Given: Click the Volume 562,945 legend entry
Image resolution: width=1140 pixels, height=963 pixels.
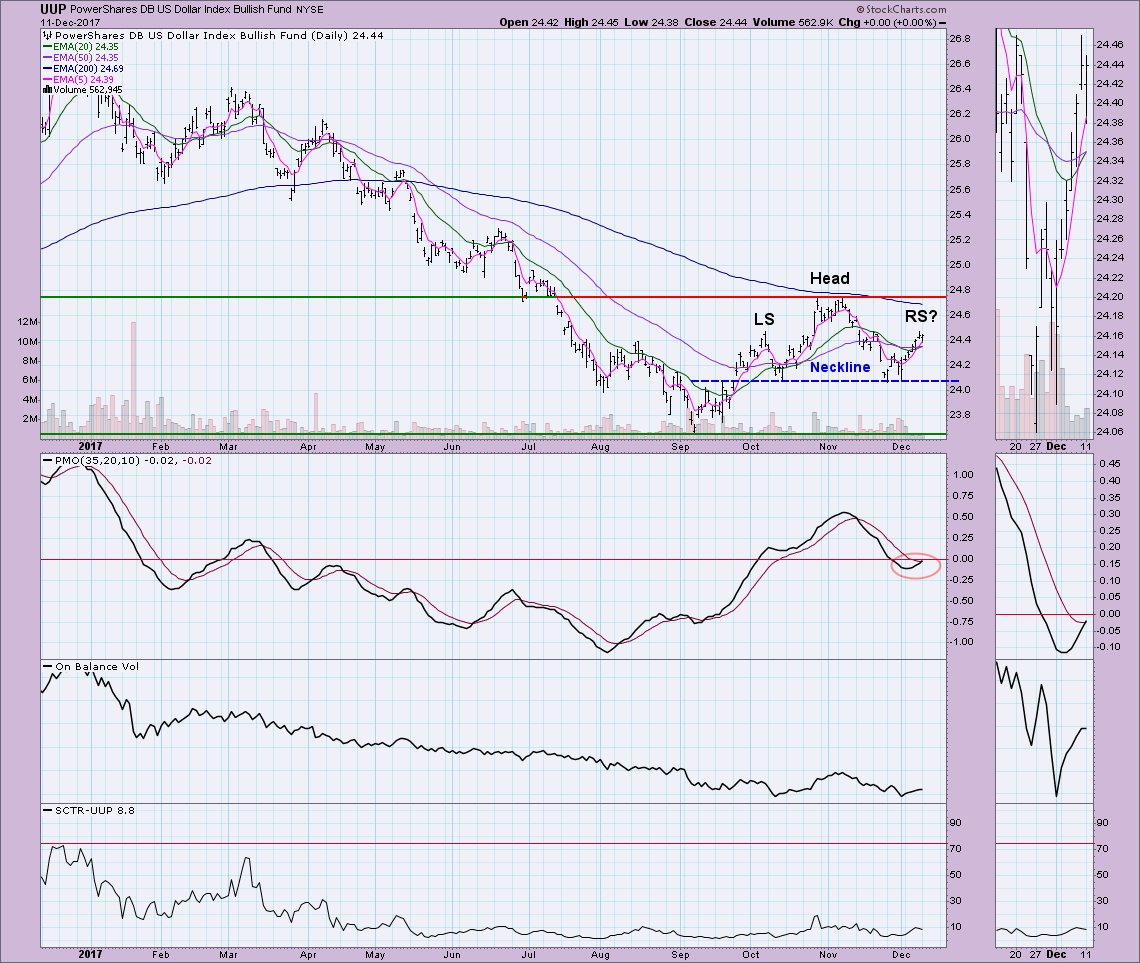Looking at the screenshot, I should click(x=82, y=90).
